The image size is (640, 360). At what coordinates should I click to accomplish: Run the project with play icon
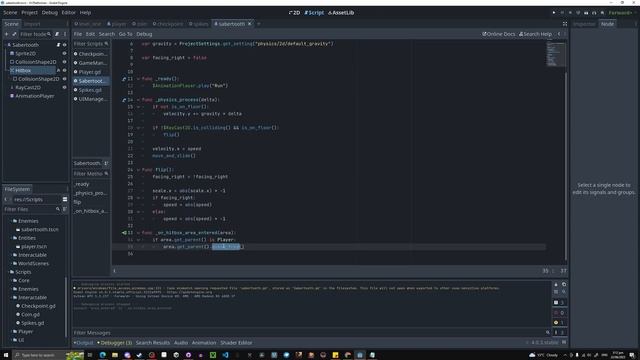pos(554,13)
